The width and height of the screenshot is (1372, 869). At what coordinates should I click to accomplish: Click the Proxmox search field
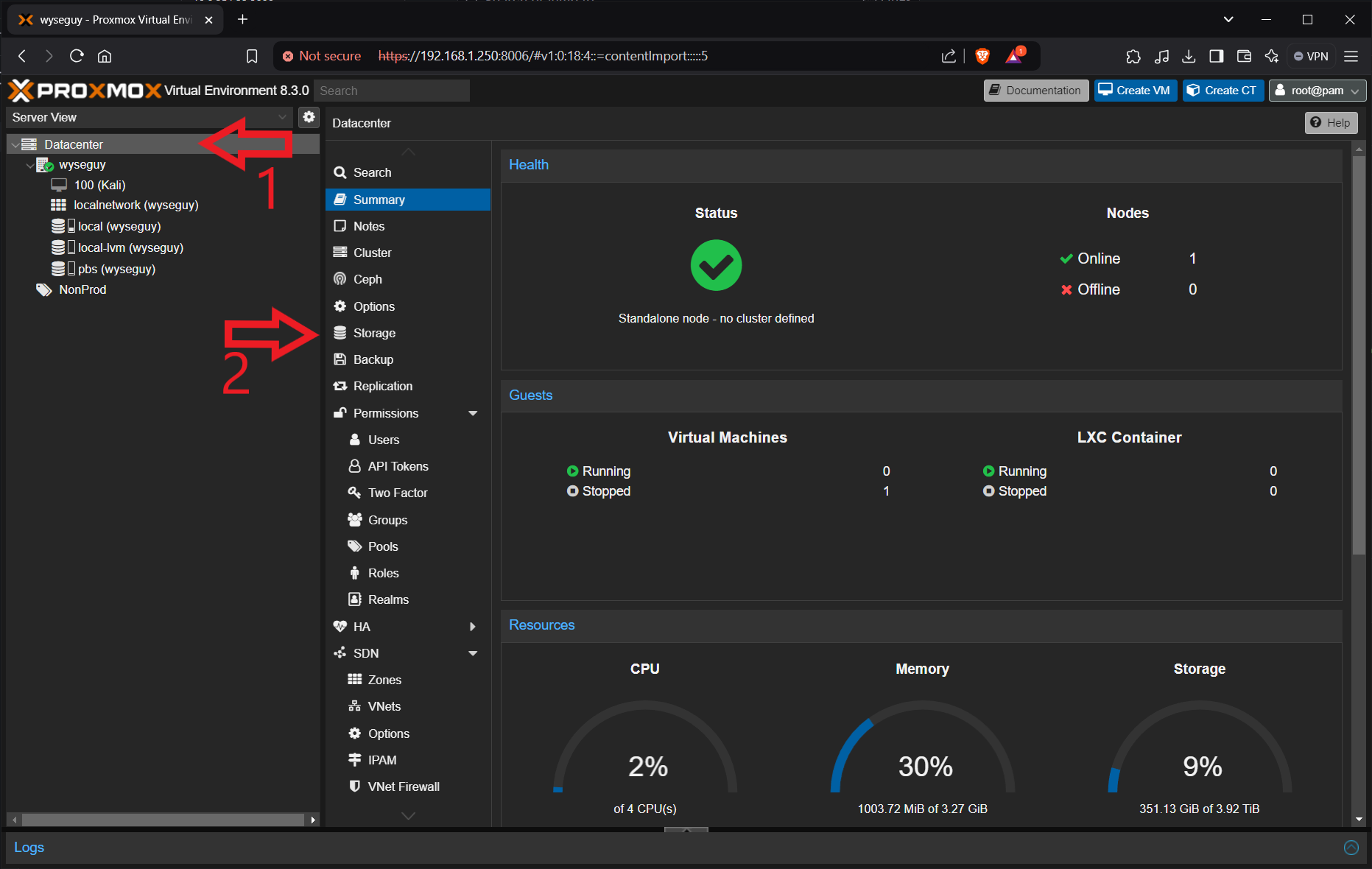392,91
